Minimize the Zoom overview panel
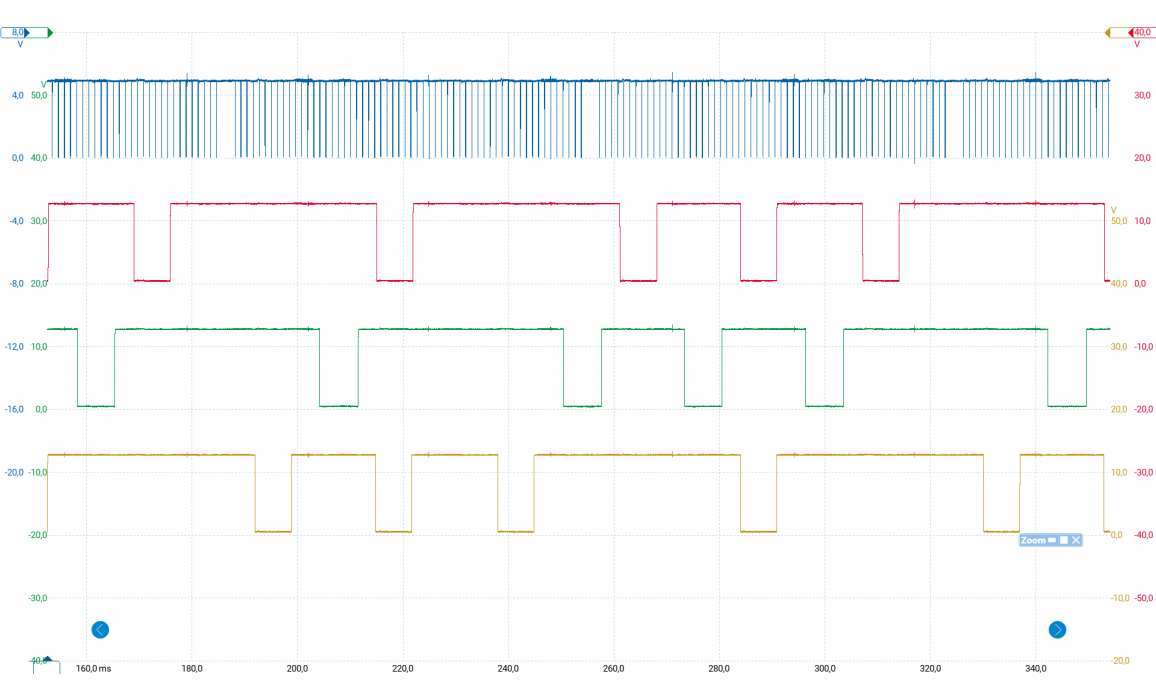 (1052, 540)
